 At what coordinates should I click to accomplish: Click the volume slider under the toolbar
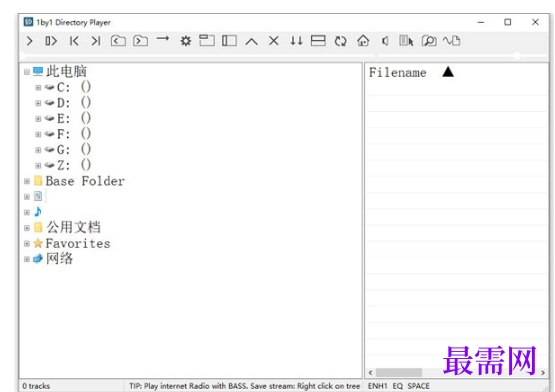point(463,56)
